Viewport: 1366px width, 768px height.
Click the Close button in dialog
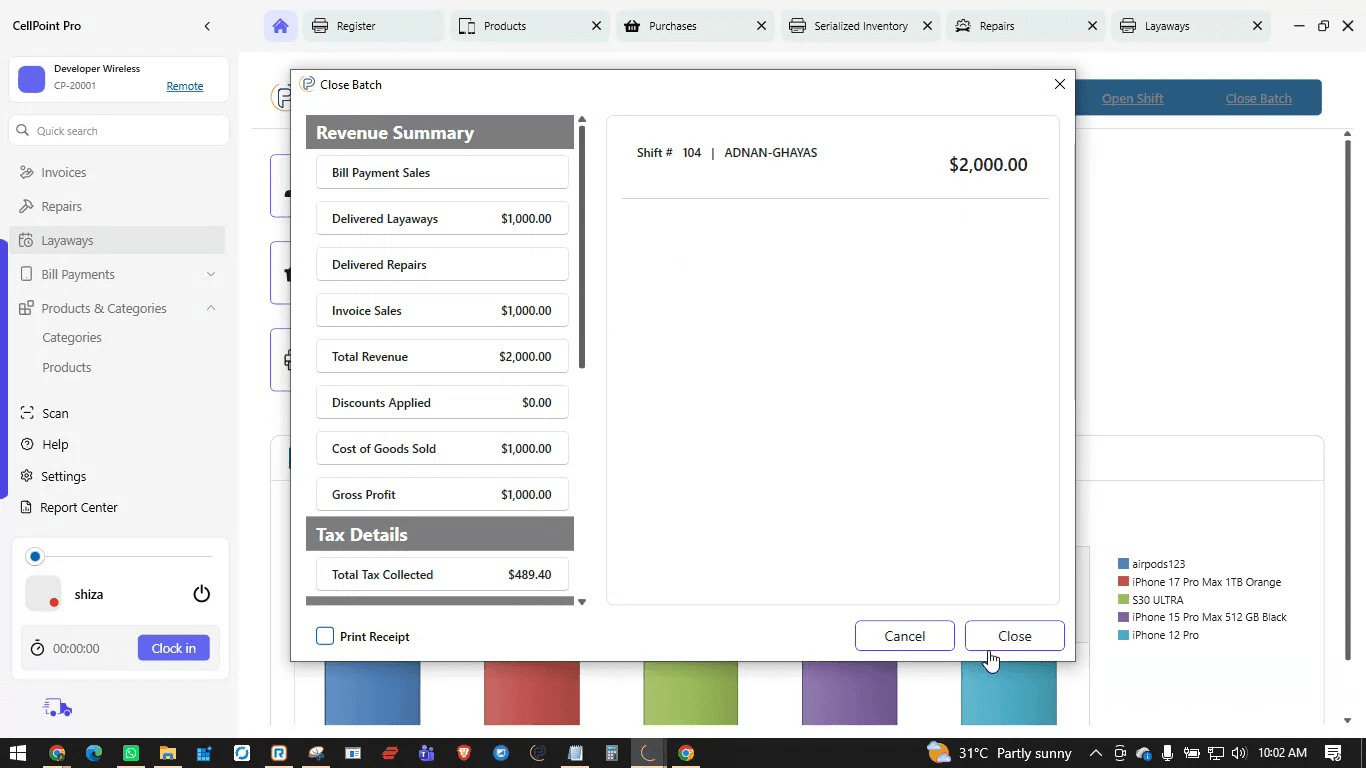[1014, 636]
